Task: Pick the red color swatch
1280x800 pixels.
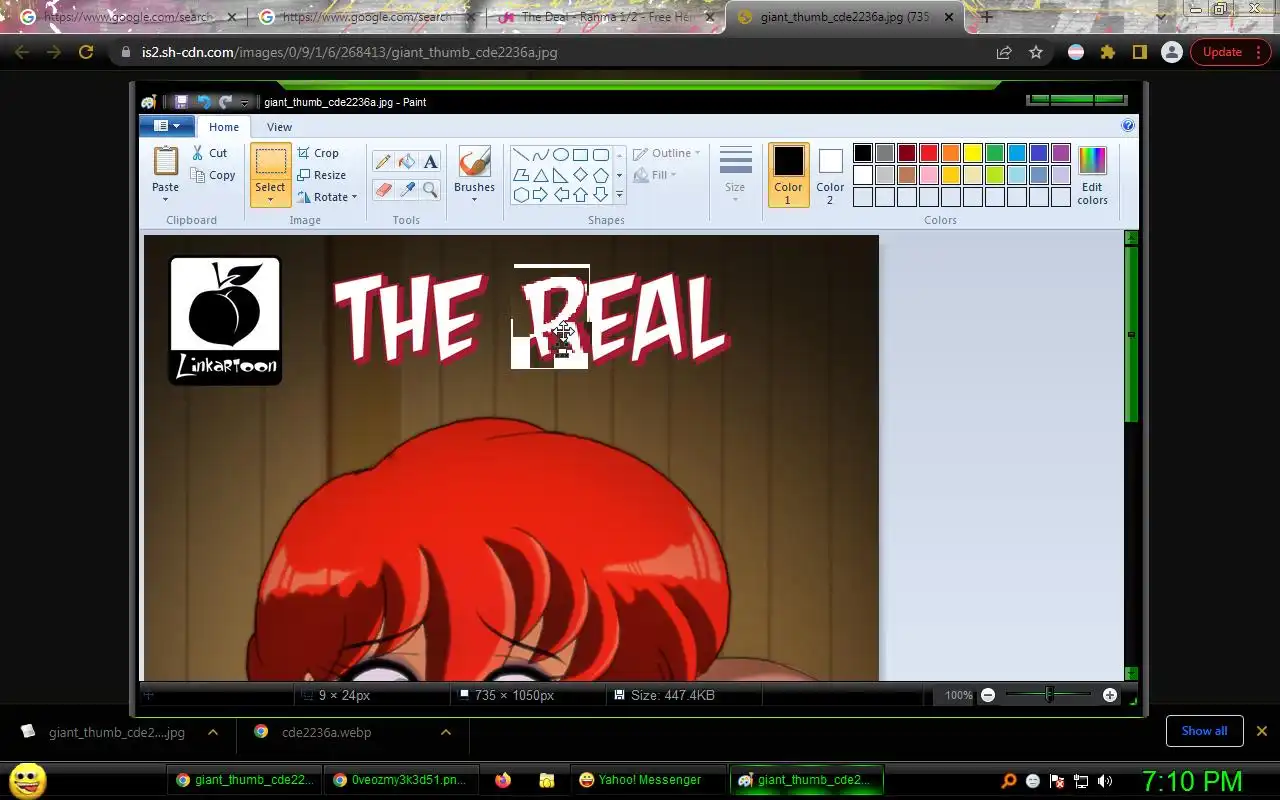Action: click(929, 153)
